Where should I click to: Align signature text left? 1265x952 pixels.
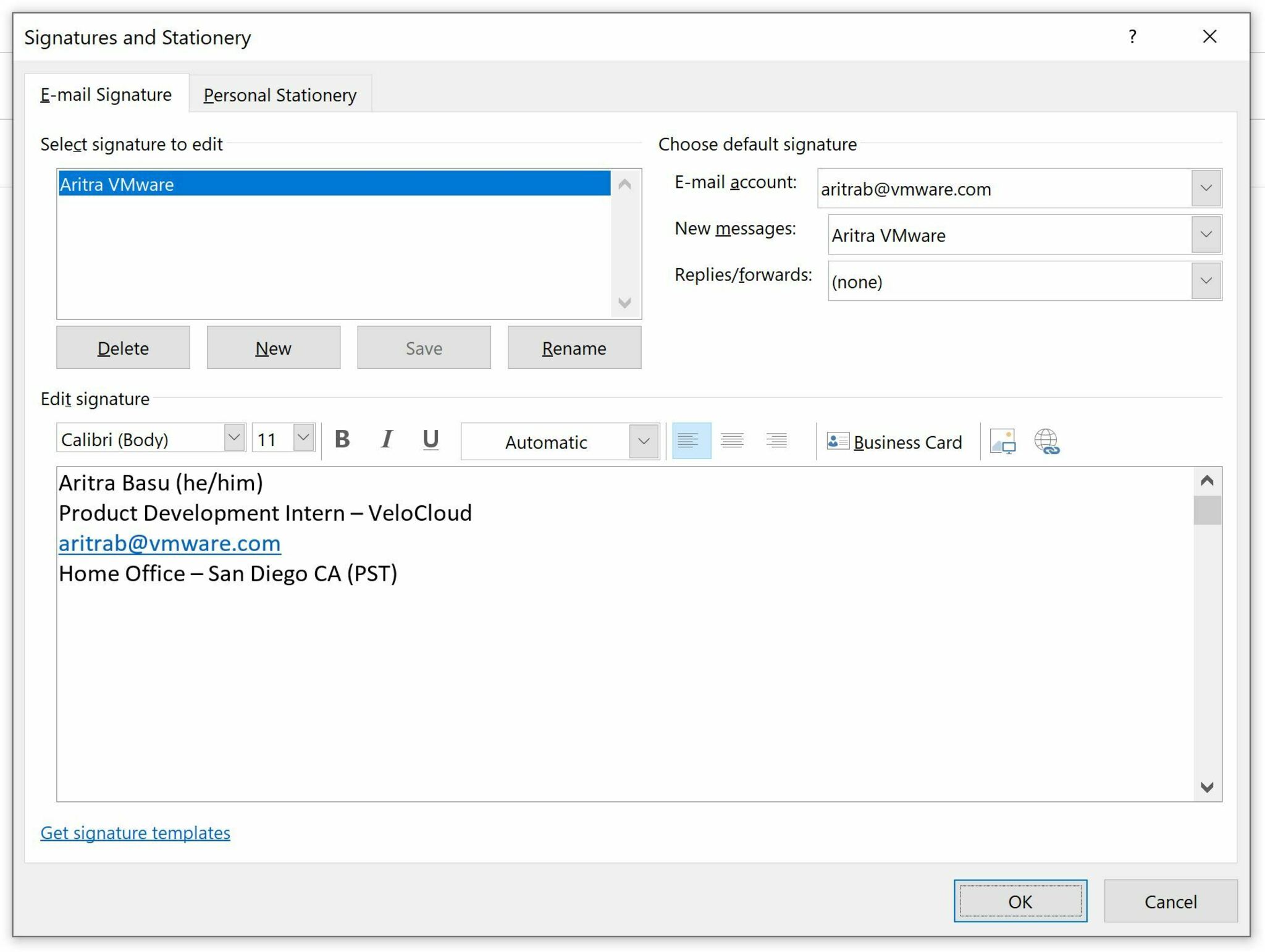coord(691,440)
